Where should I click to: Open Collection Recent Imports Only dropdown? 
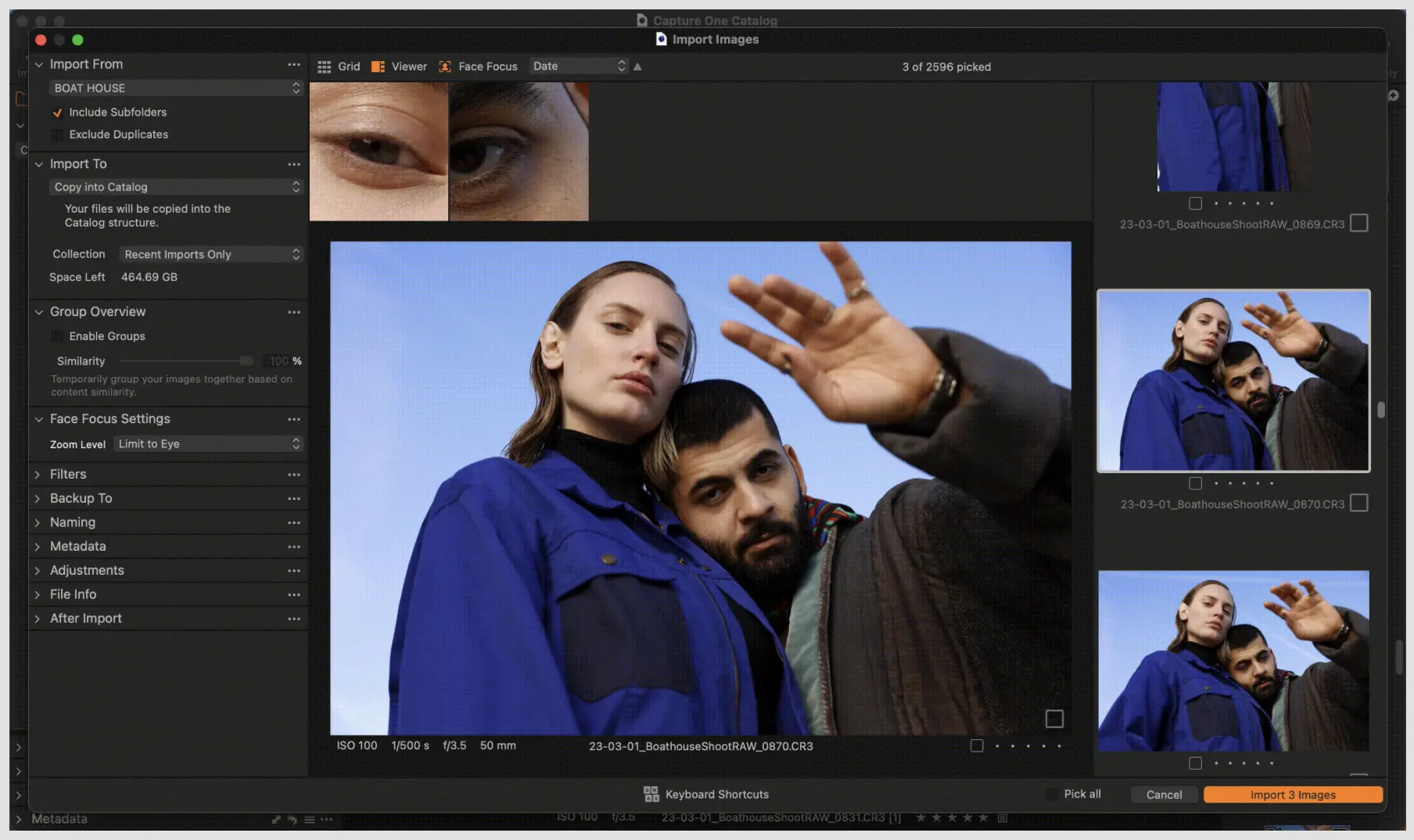tap(210, 254)
